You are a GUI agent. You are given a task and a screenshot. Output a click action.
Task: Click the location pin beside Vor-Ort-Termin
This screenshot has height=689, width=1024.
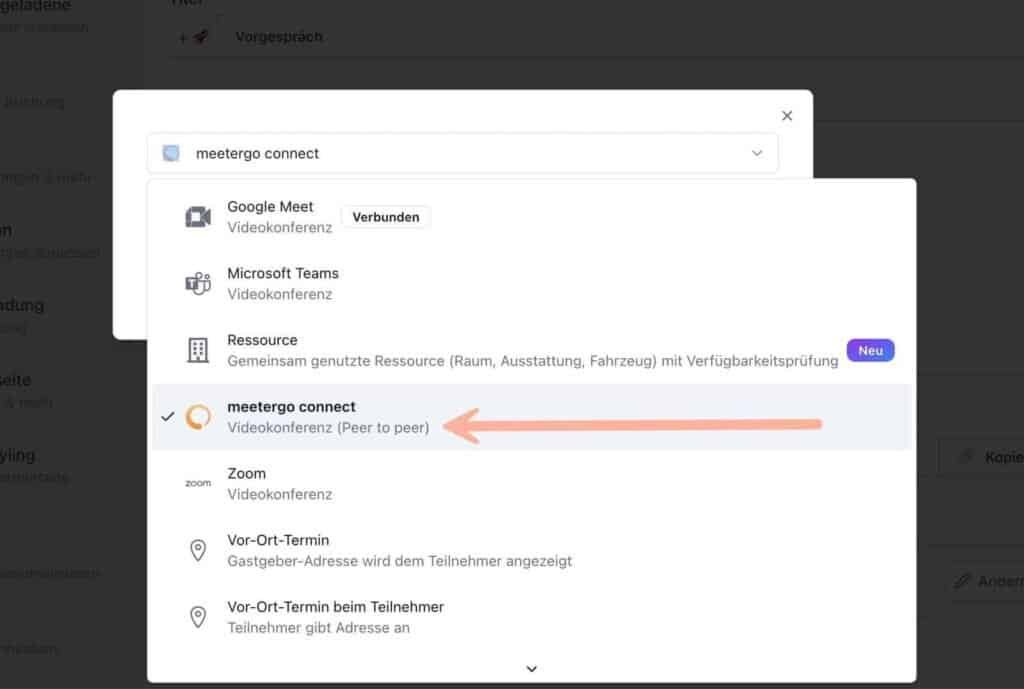(x=197, y=549)
